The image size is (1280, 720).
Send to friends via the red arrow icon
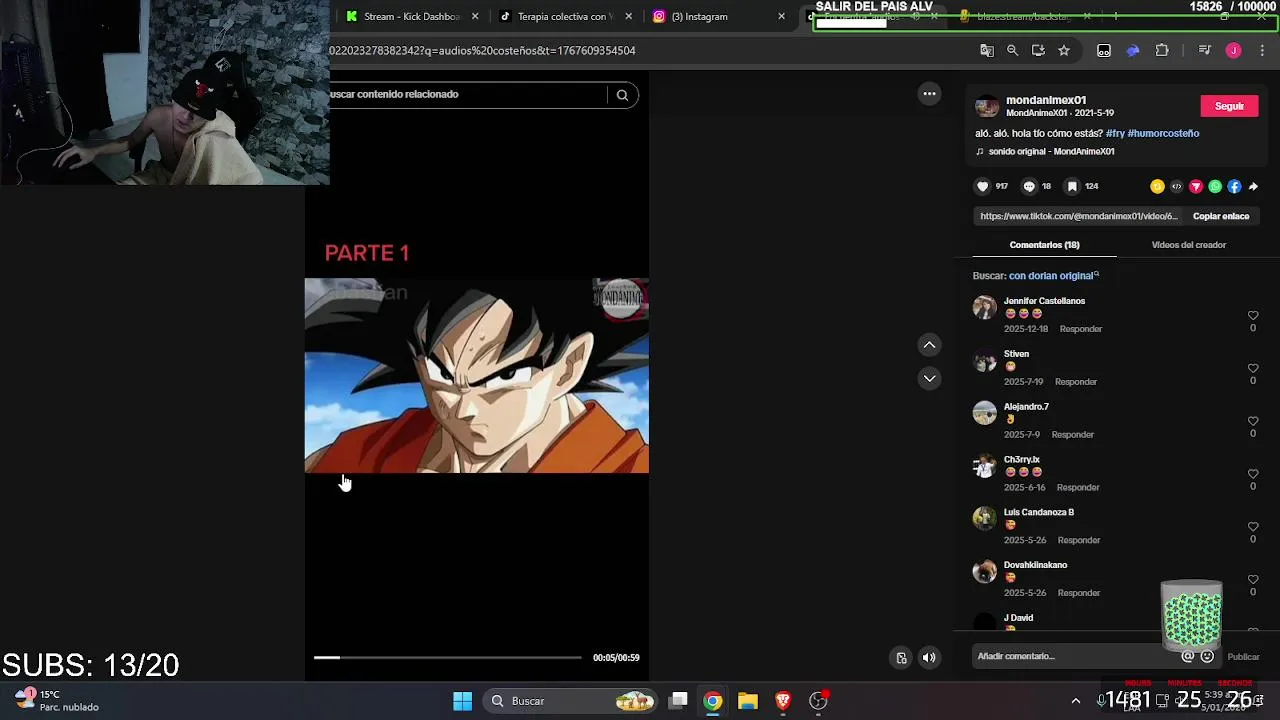pos(1196,186)
